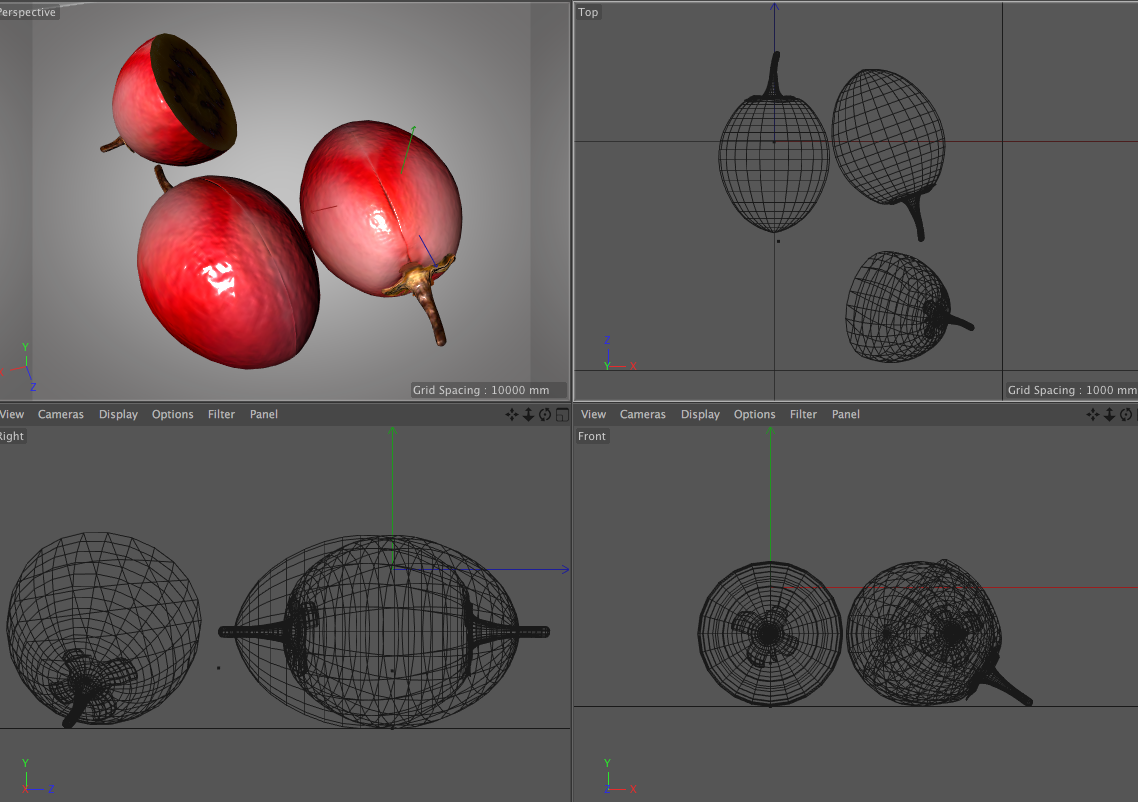Image resolution: width=1138 pixels, height=802 pixels.
Task: Open the Display menu in Front viewport
Action: point(700,414)
